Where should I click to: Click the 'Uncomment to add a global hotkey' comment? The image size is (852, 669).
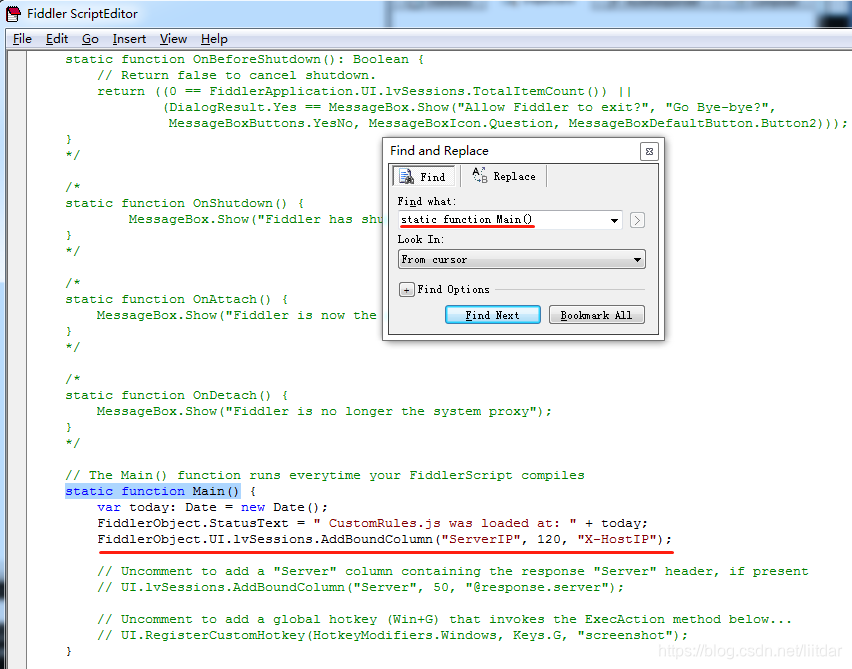coord(444,620)
